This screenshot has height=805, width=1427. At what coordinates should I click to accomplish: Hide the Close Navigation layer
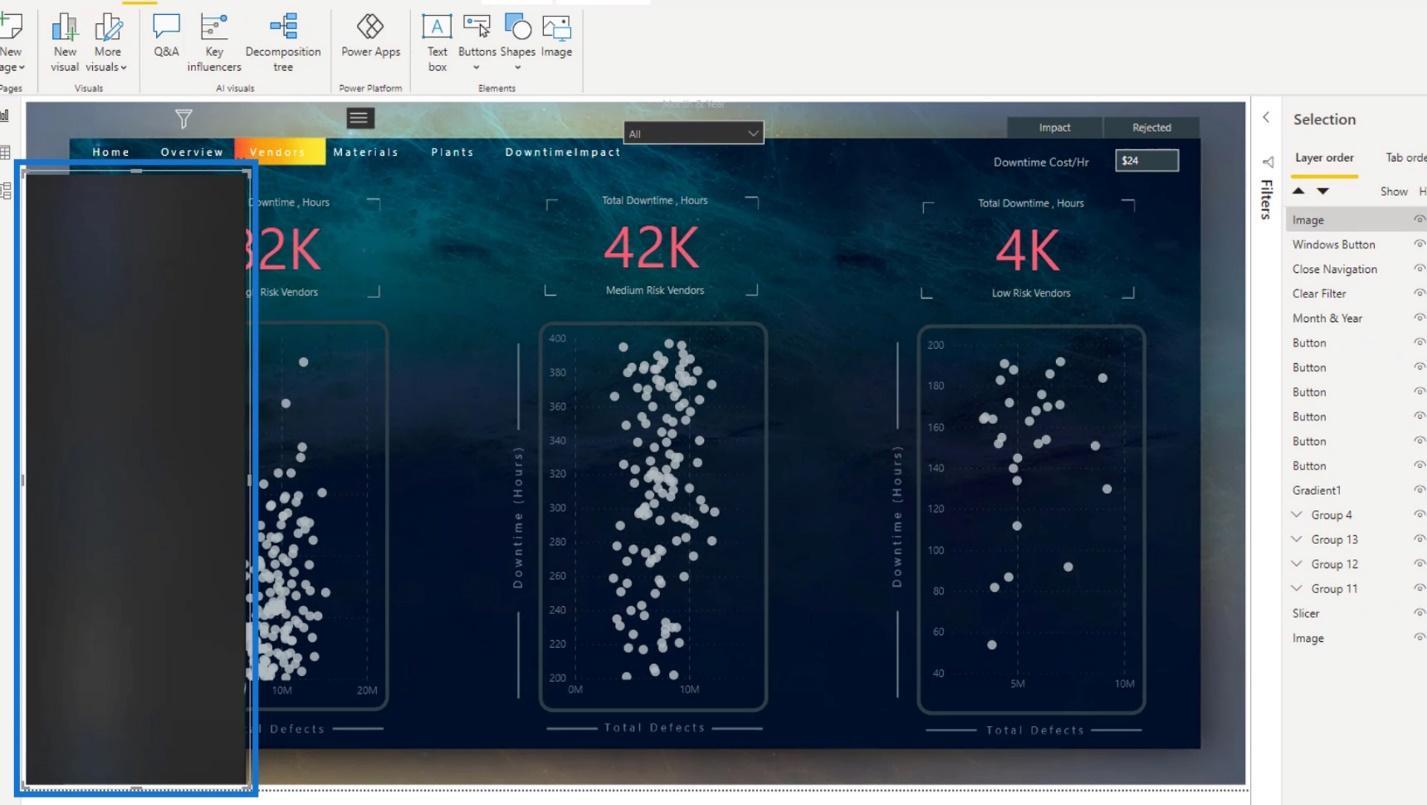[1419, 269]
